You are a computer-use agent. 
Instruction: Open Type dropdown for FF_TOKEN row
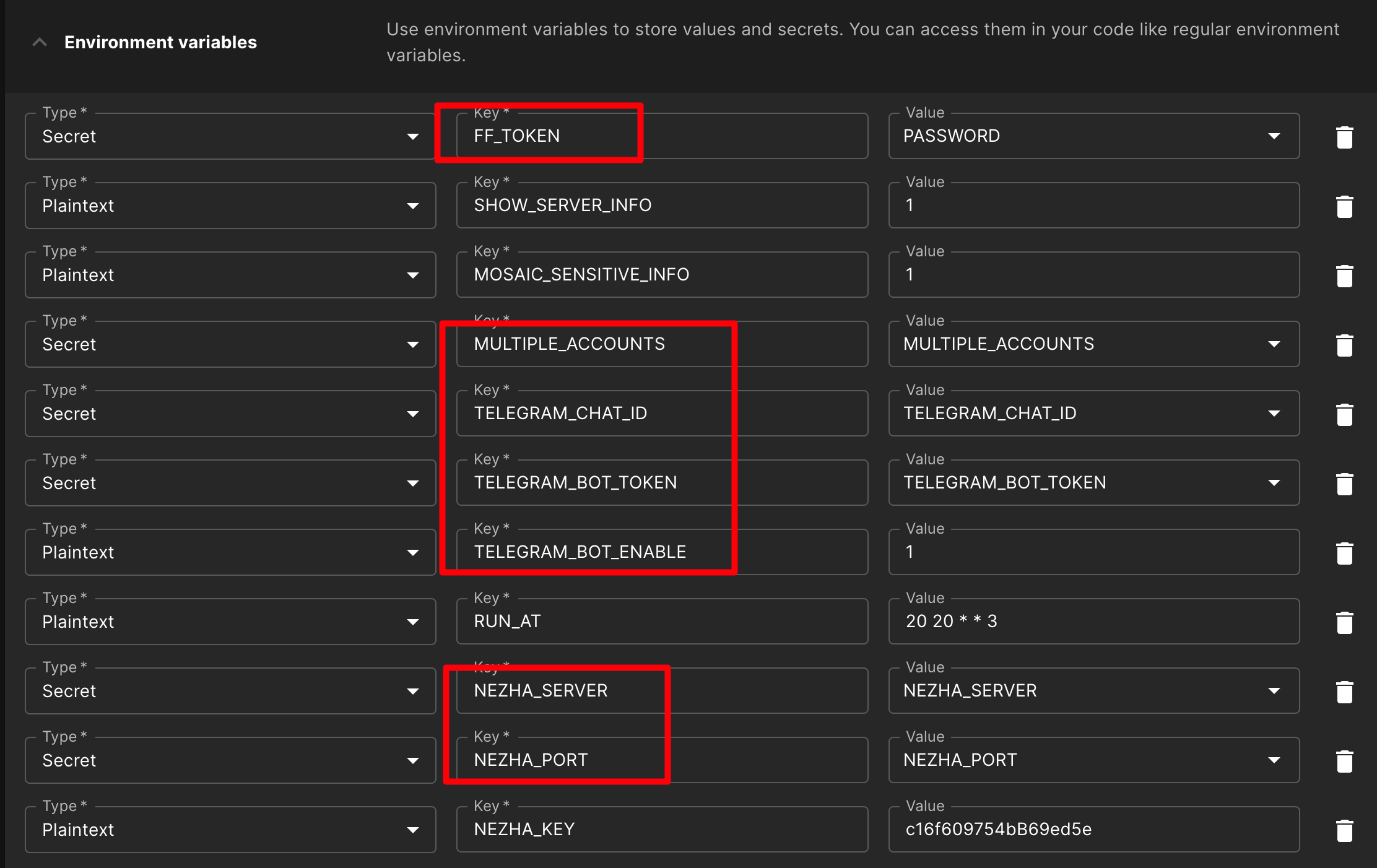[230, 136]
